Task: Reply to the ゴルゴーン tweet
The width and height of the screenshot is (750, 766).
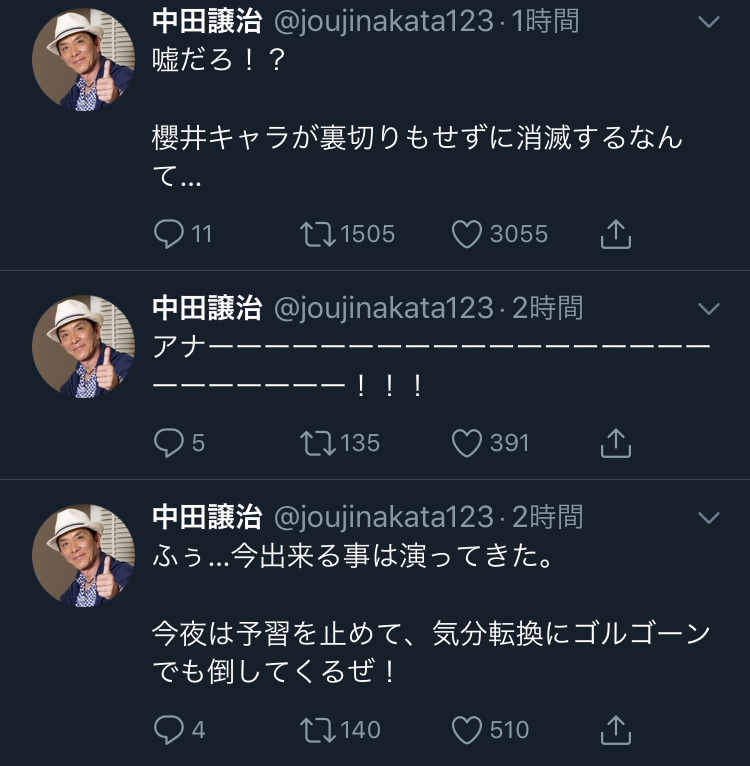Action: [168, 730]
